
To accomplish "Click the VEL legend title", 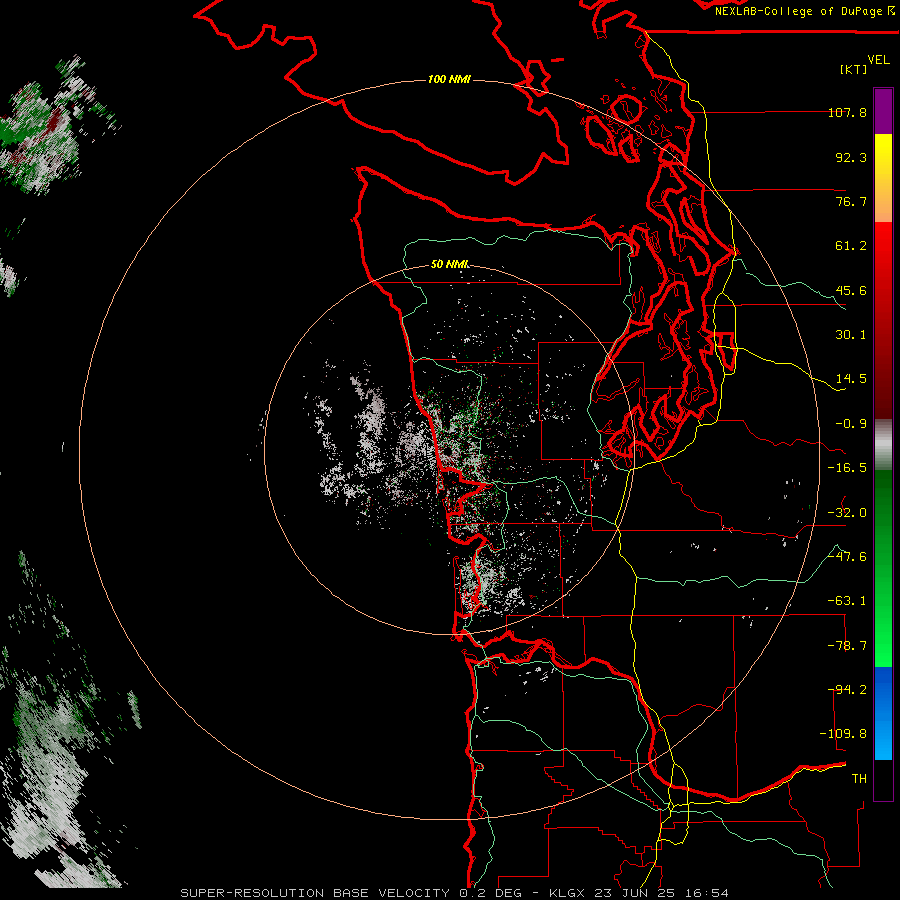I will coord(879,60).
